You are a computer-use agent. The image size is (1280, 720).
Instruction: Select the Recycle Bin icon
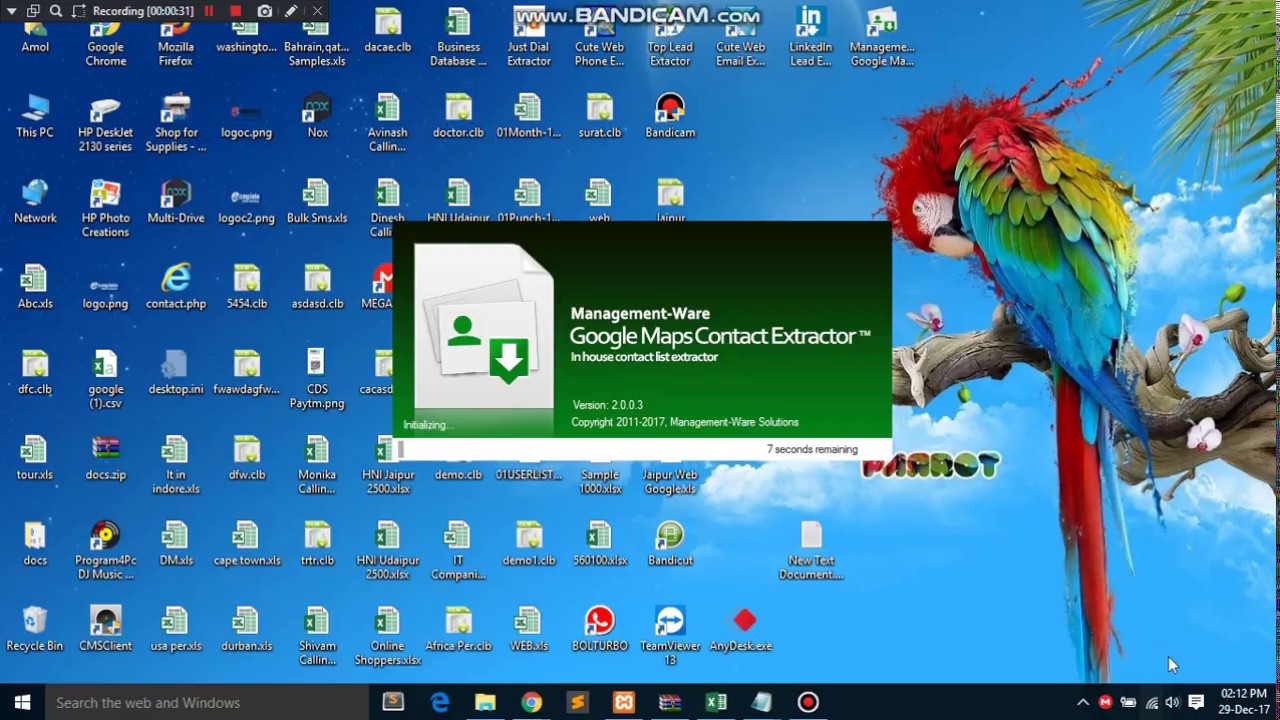(x=35, y=630)
